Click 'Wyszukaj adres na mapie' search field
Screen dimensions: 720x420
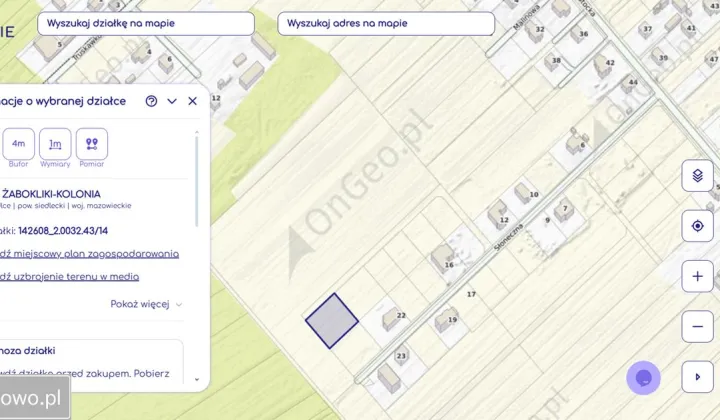(386, 23)
